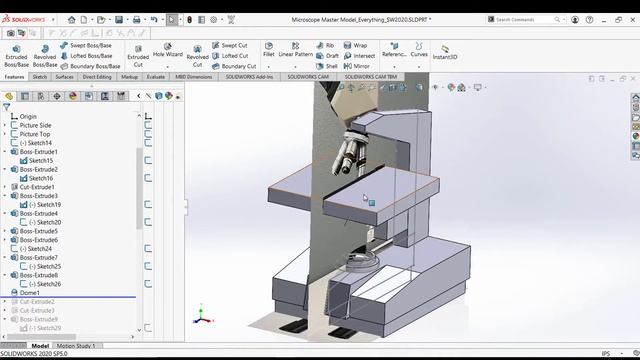
Task: Open the DimXpertManager tab
Action: [x=57, y=96]
